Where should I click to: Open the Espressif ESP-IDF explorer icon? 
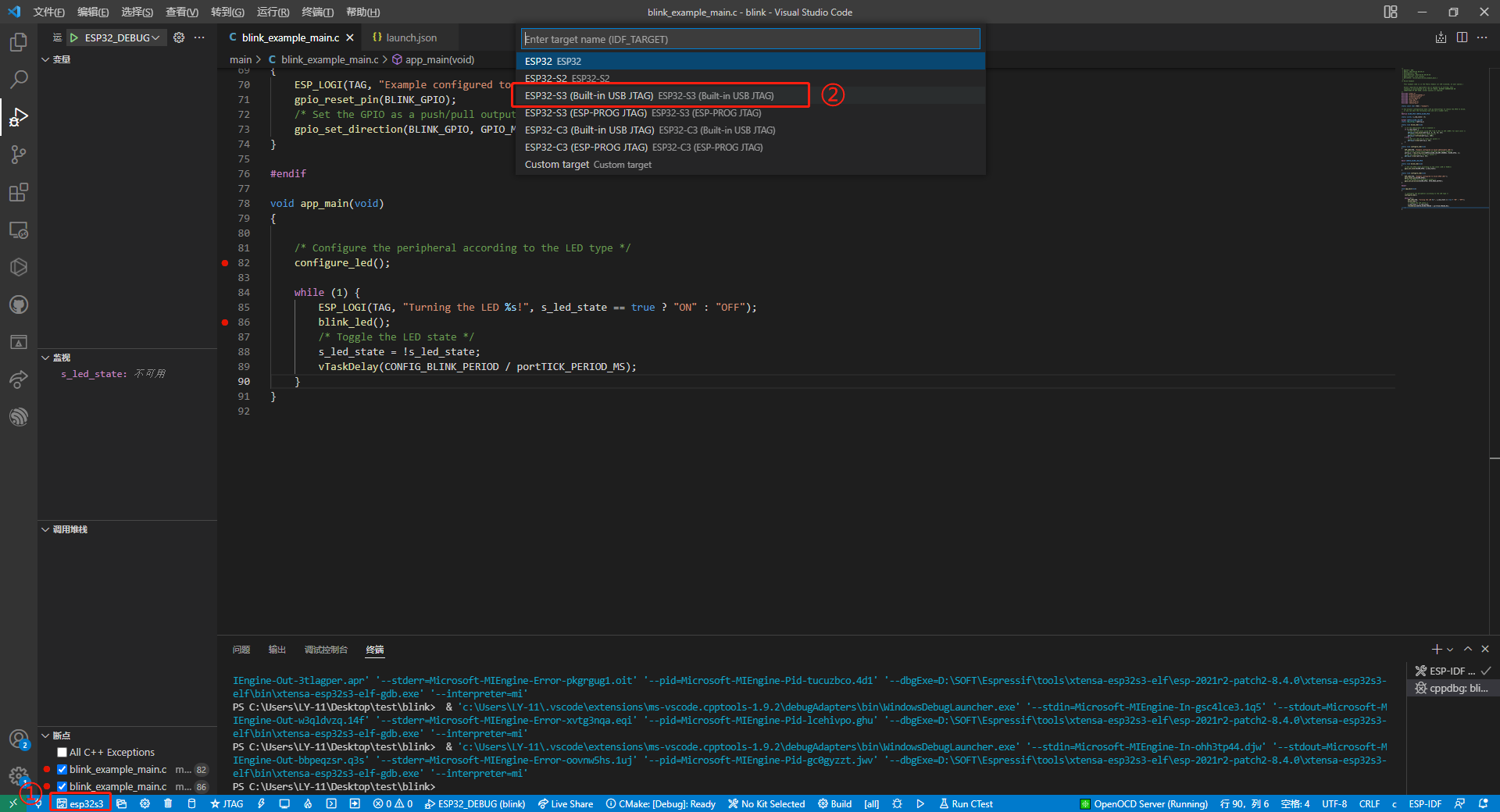(19, 417)
